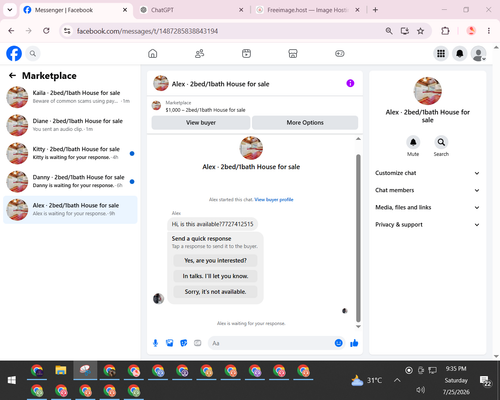The image size is (500, 400).
Task: Open Windows notification center icon
Action: tap(485, 381)
